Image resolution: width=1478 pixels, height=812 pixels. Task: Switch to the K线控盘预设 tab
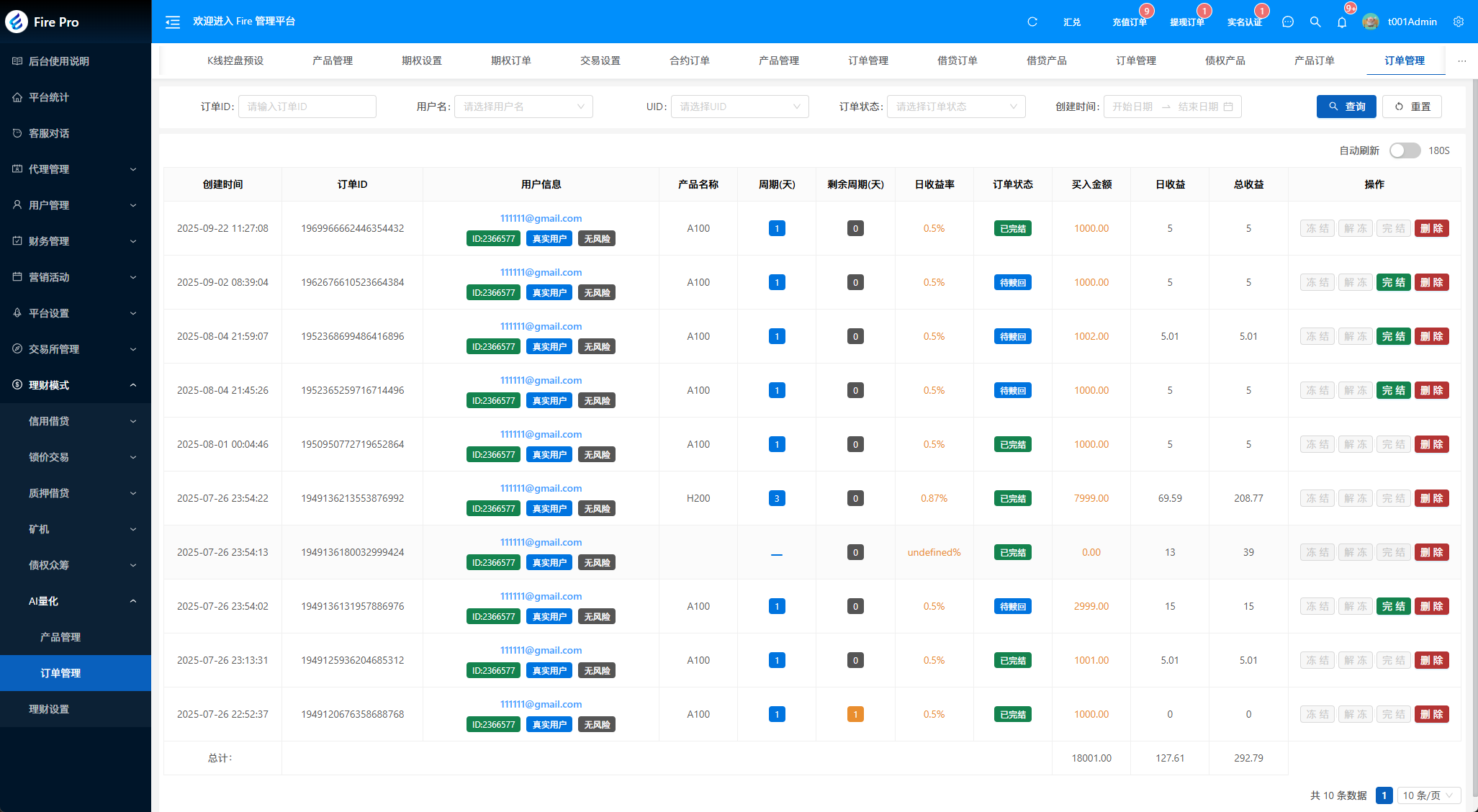tap(235, 60)
